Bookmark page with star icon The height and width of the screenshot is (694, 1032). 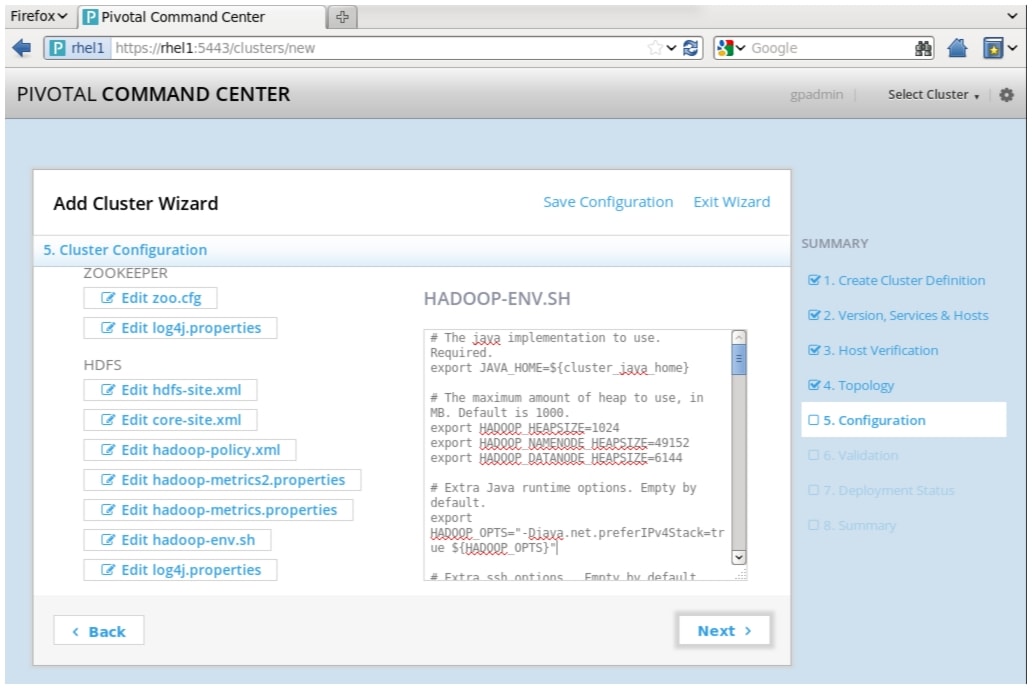point(655,48)
